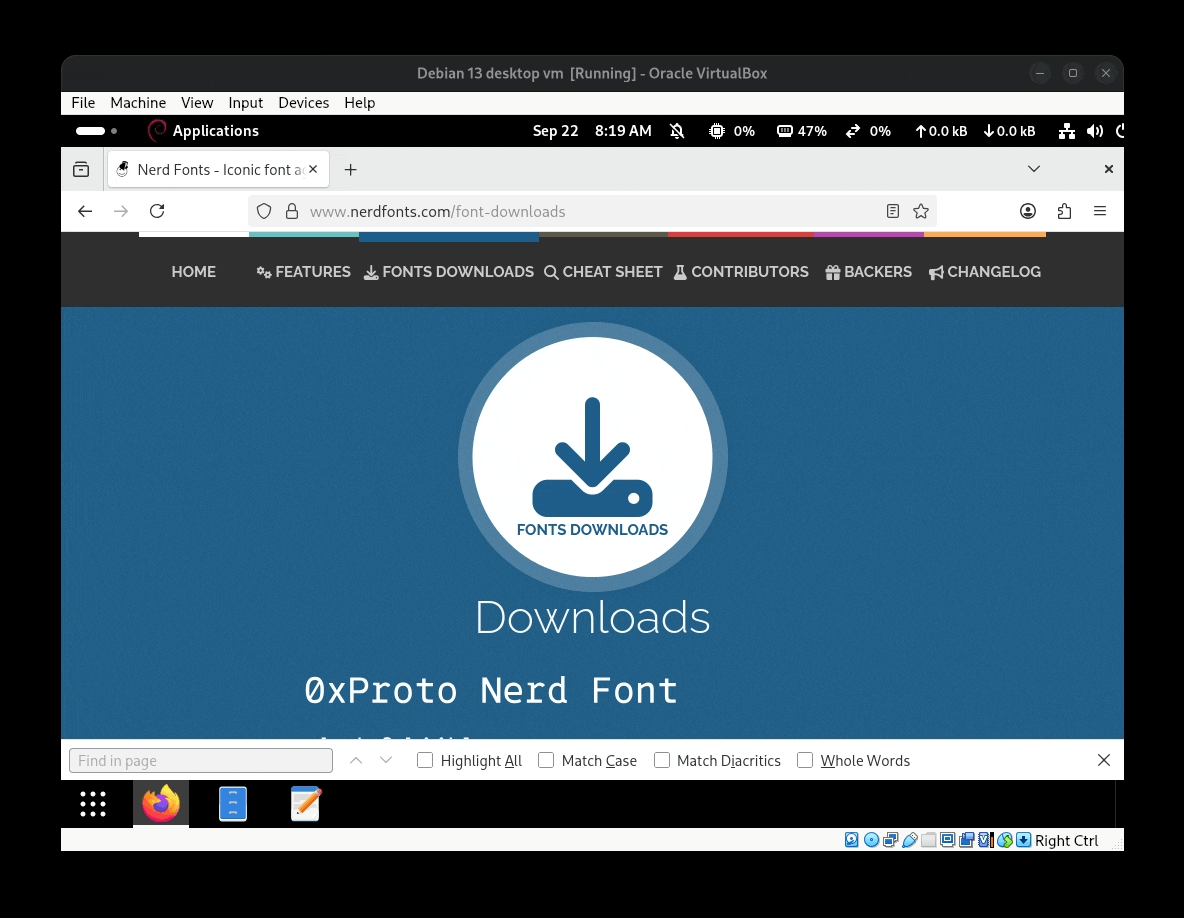Open the VirtualBox Devices menu
The image size is (1184, 918).
[304, 103]
